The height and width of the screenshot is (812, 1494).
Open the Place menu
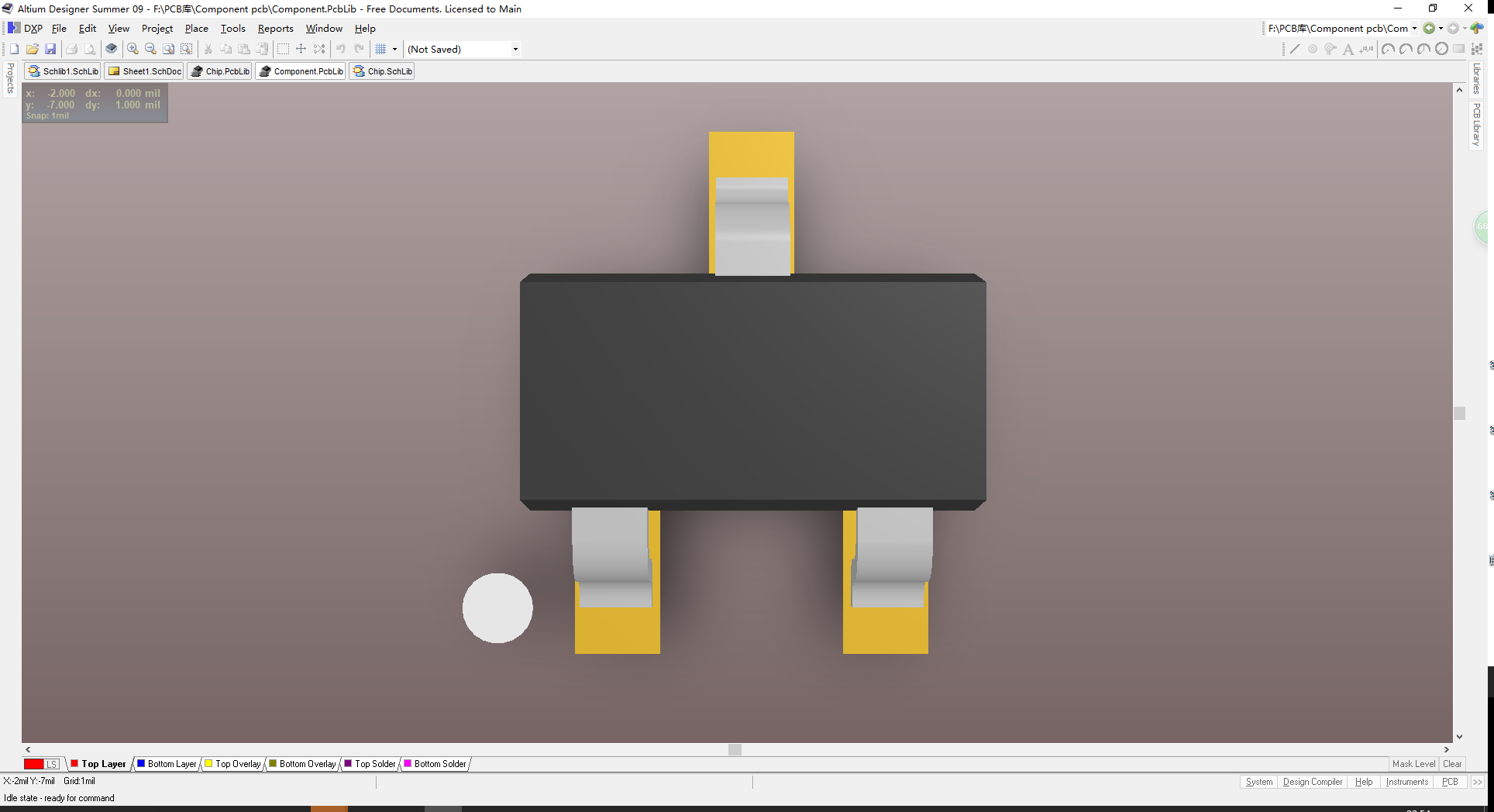click(196, 29)
